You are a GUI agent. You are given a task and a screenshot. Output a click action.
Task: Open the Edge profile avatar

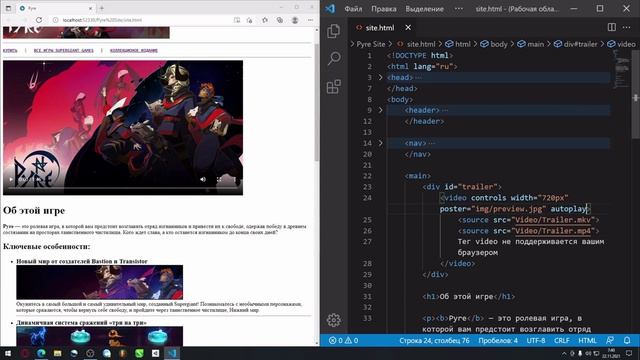[x=295, y=20]
